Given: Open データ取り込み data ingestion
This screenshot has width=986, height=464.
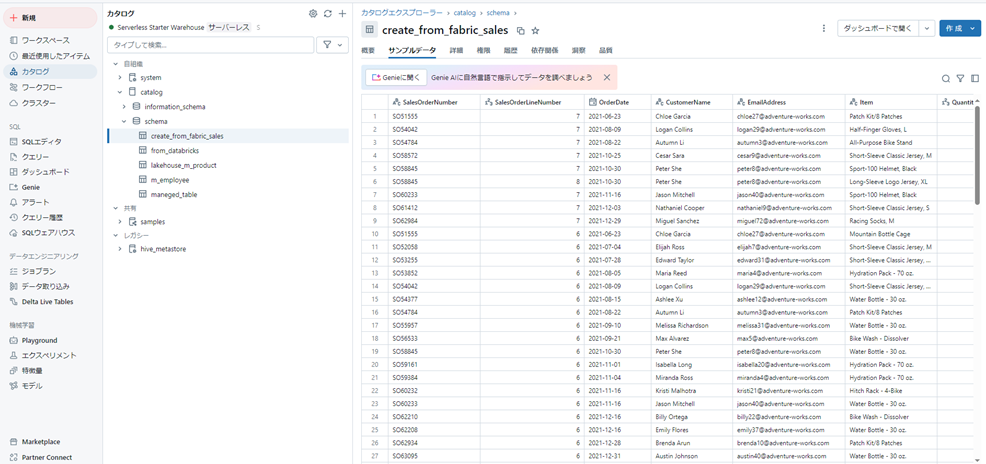Looking at the screenshot, I should click(50, 287).
